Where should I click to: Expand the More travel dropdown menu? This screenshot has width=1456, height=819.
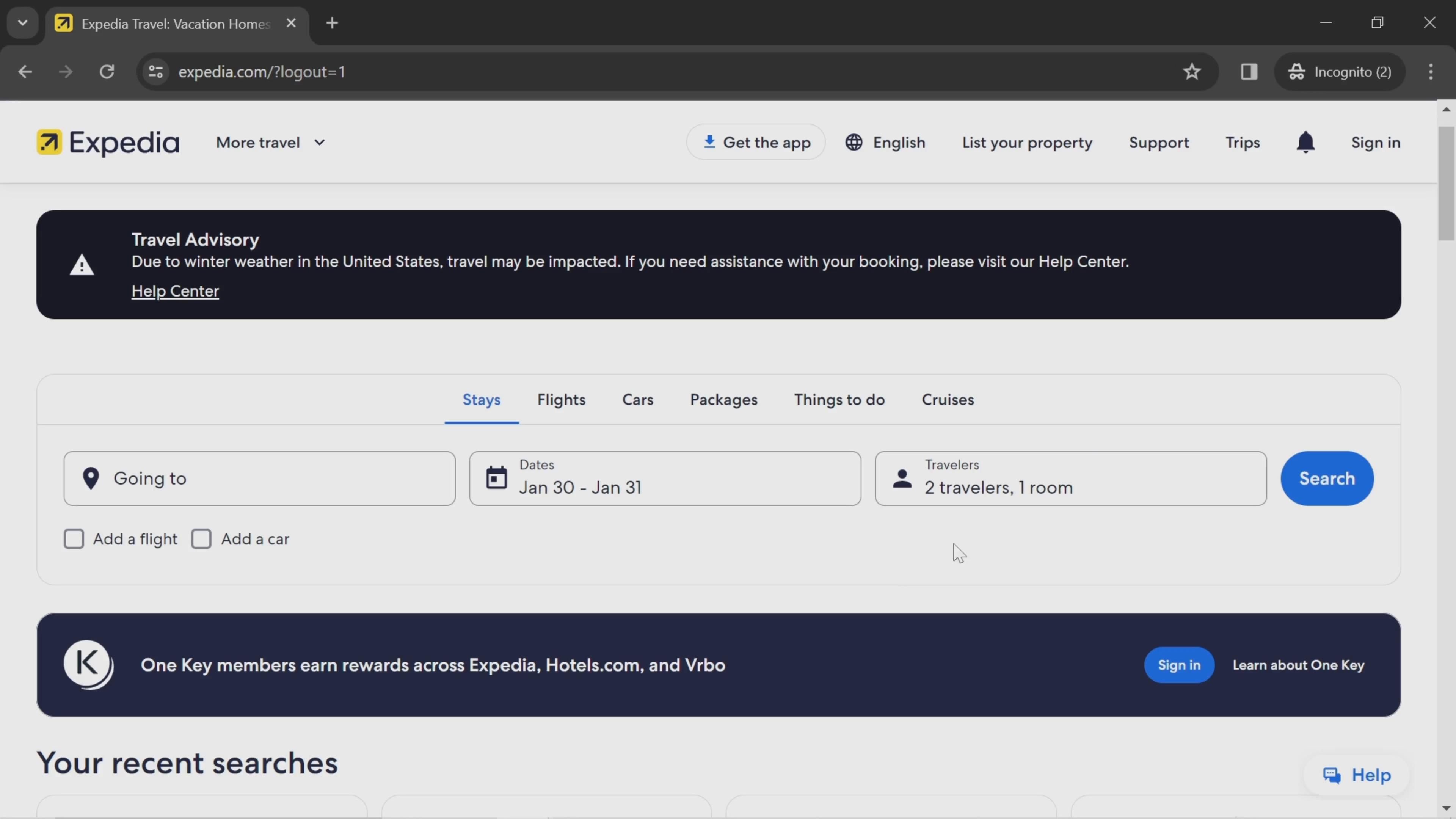pyautogui.click(x=270, y=142)
